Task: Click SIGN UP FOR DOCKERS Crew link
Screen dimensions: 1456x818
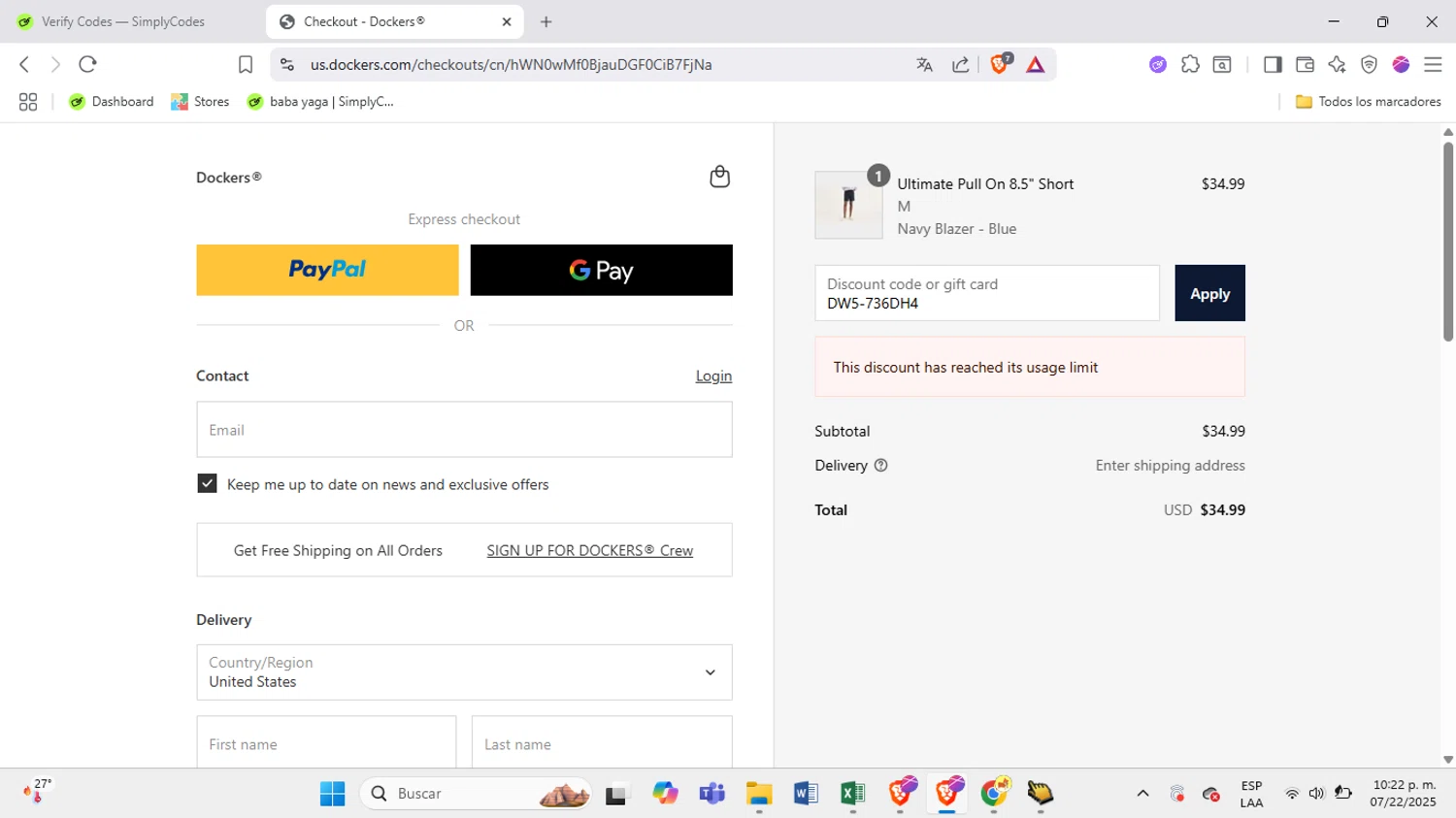Action: [x=589, y=550]
